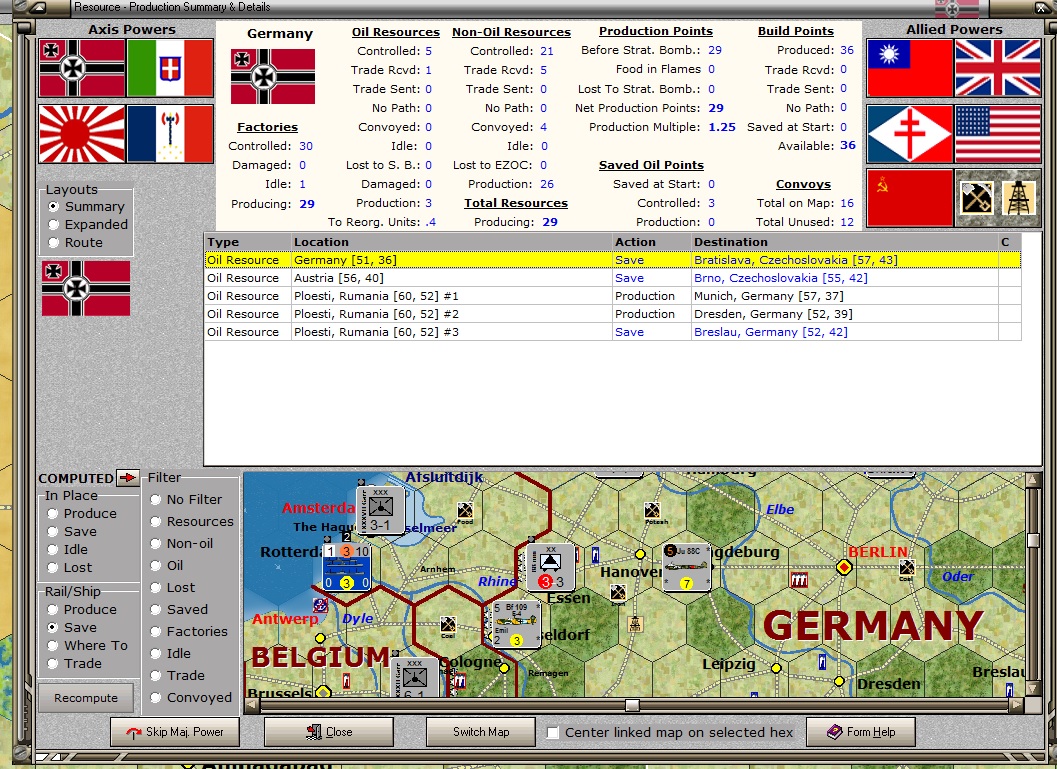Select the Italy flag in Axis Powers
This screenshot has width=1057, height=769.
coord(170,68)
